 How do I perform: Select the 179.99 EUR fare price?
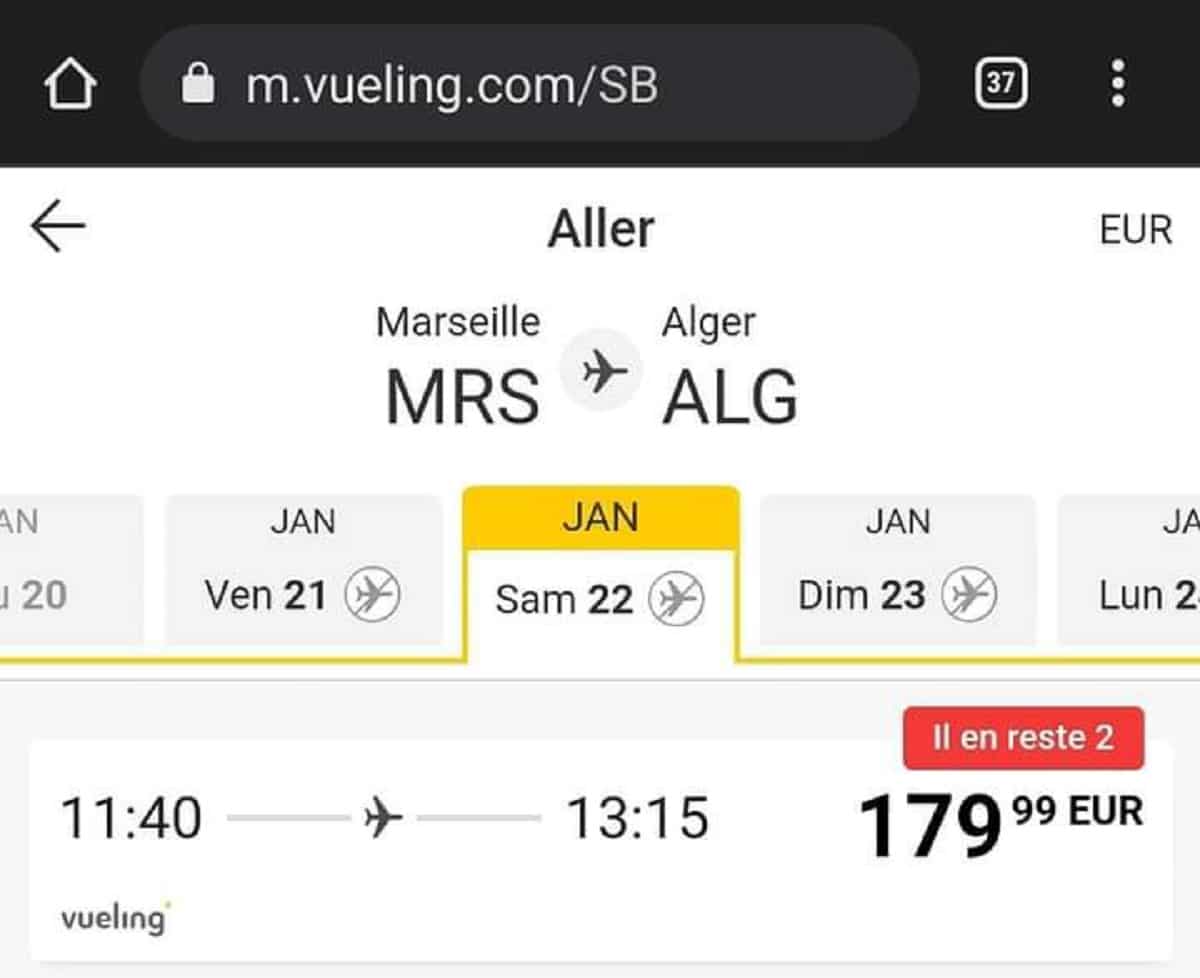coord(1000,822)
